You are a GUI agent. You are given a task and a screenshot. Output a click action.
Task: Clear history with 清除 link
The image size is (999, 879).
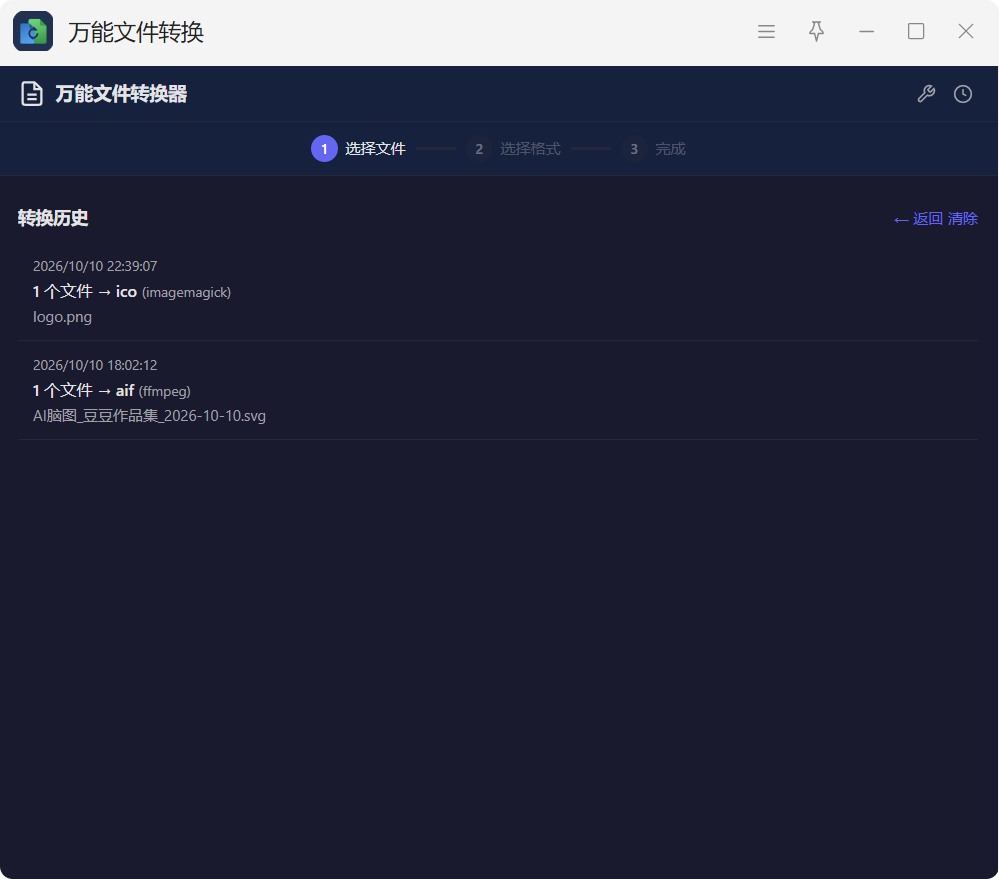coord(963,219)
